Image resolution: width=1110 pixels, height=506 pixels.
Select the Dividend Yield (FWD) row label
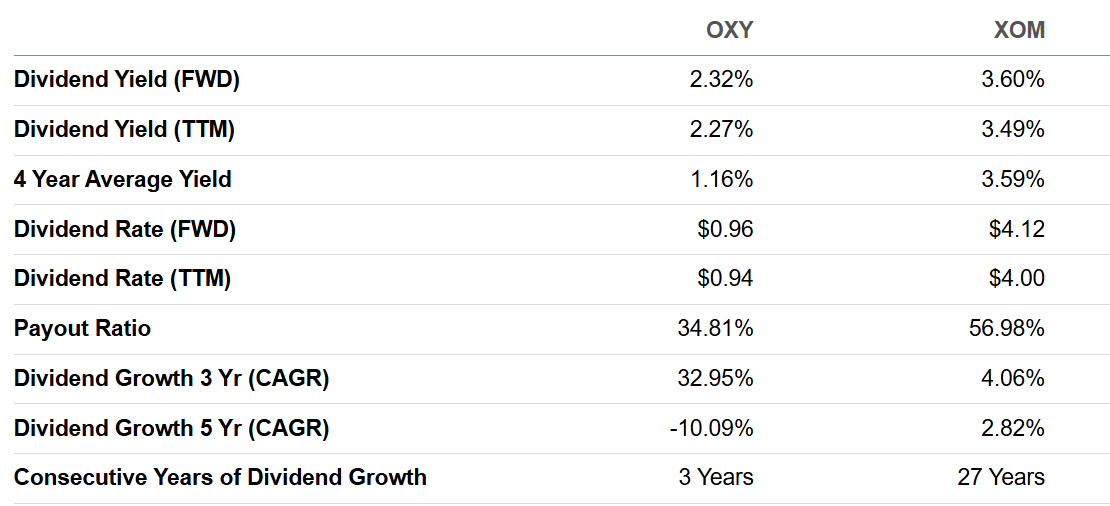[x=127, y=80]
